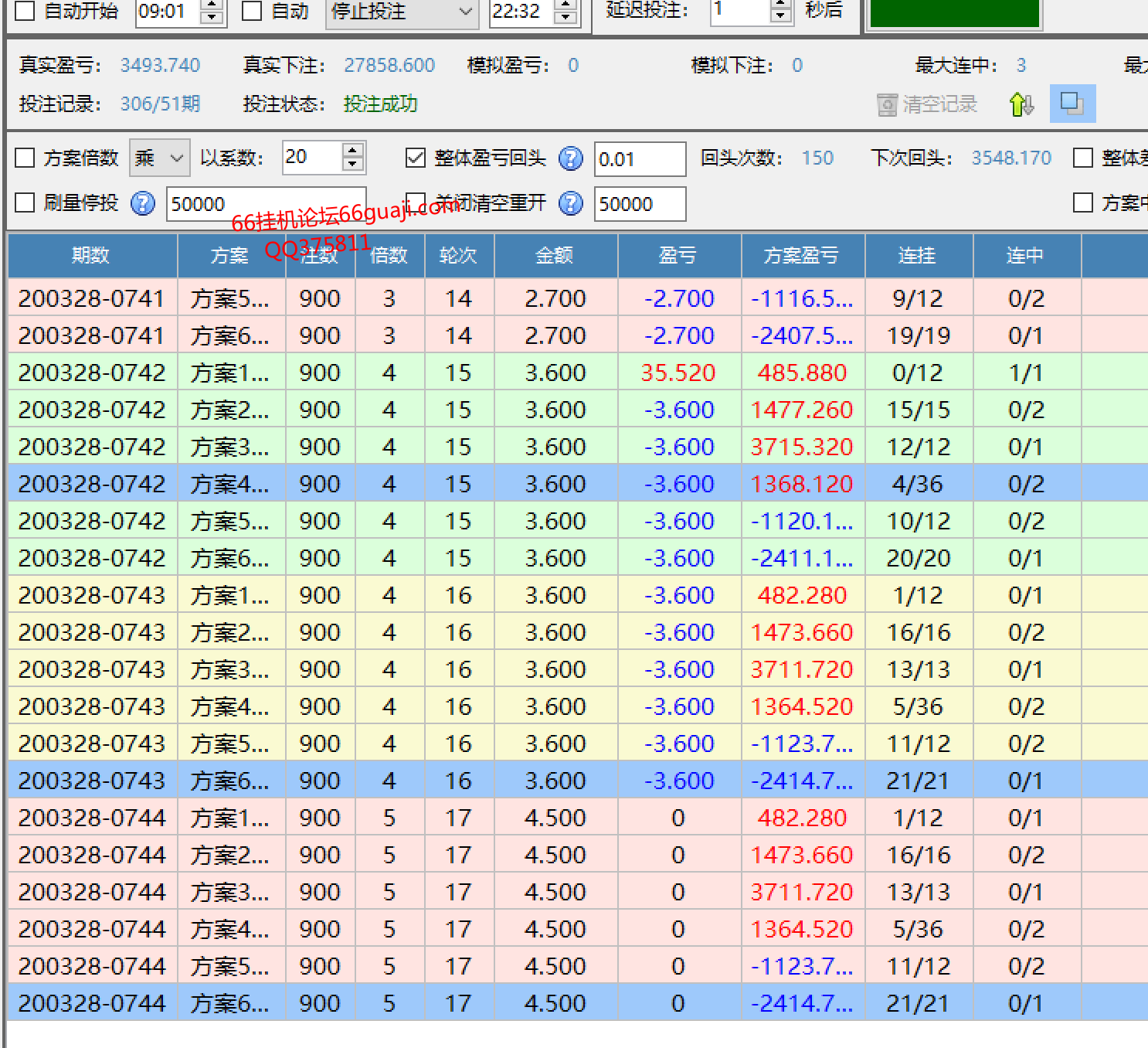Image resolution: width=1148 pixels, height=1048 pixels.
Task: Click 连挂 cell 19/19
Action: [918, 336]
